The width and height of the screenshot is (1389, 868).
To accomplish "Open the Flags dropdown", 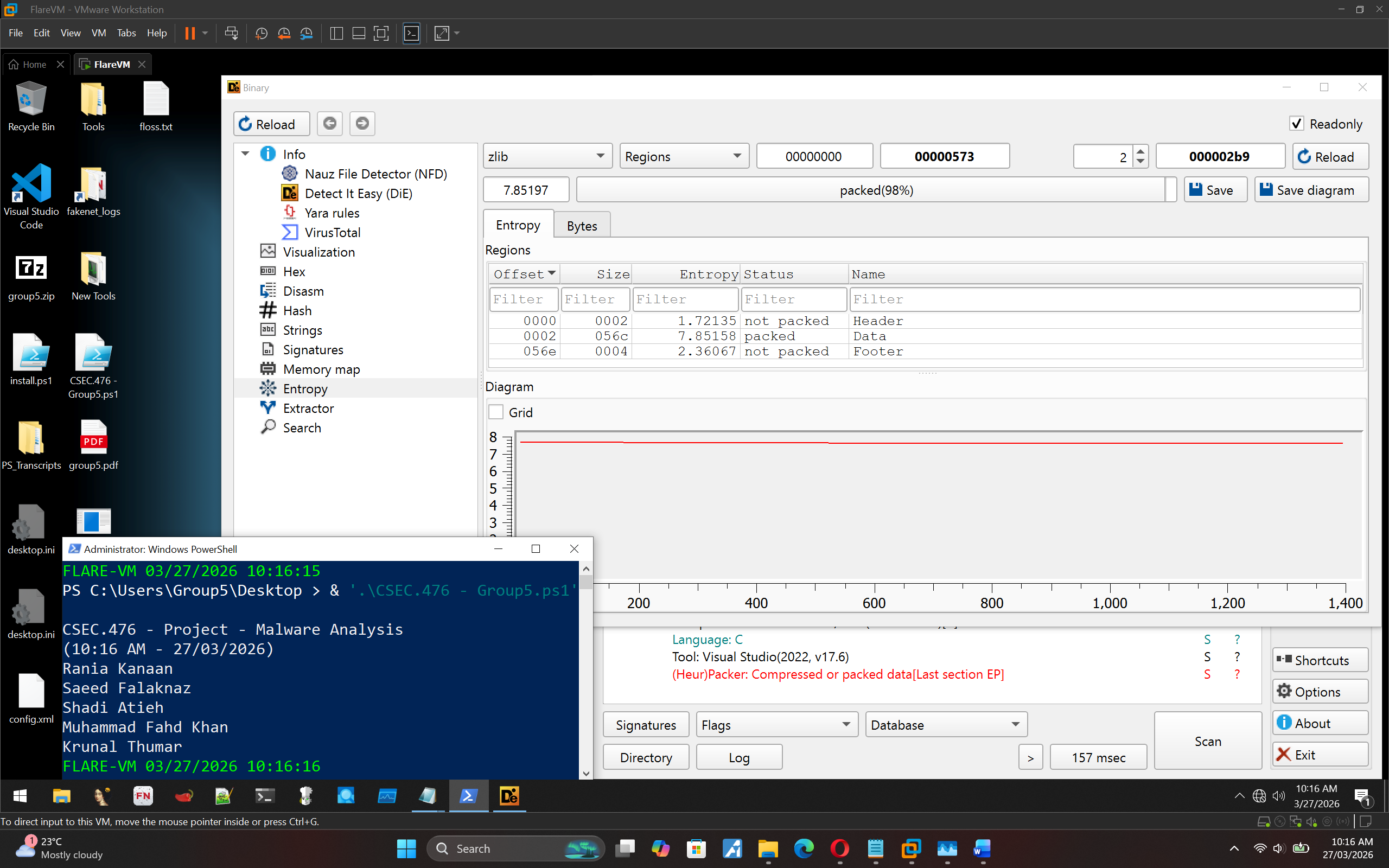I will click(x=776, y=724).
